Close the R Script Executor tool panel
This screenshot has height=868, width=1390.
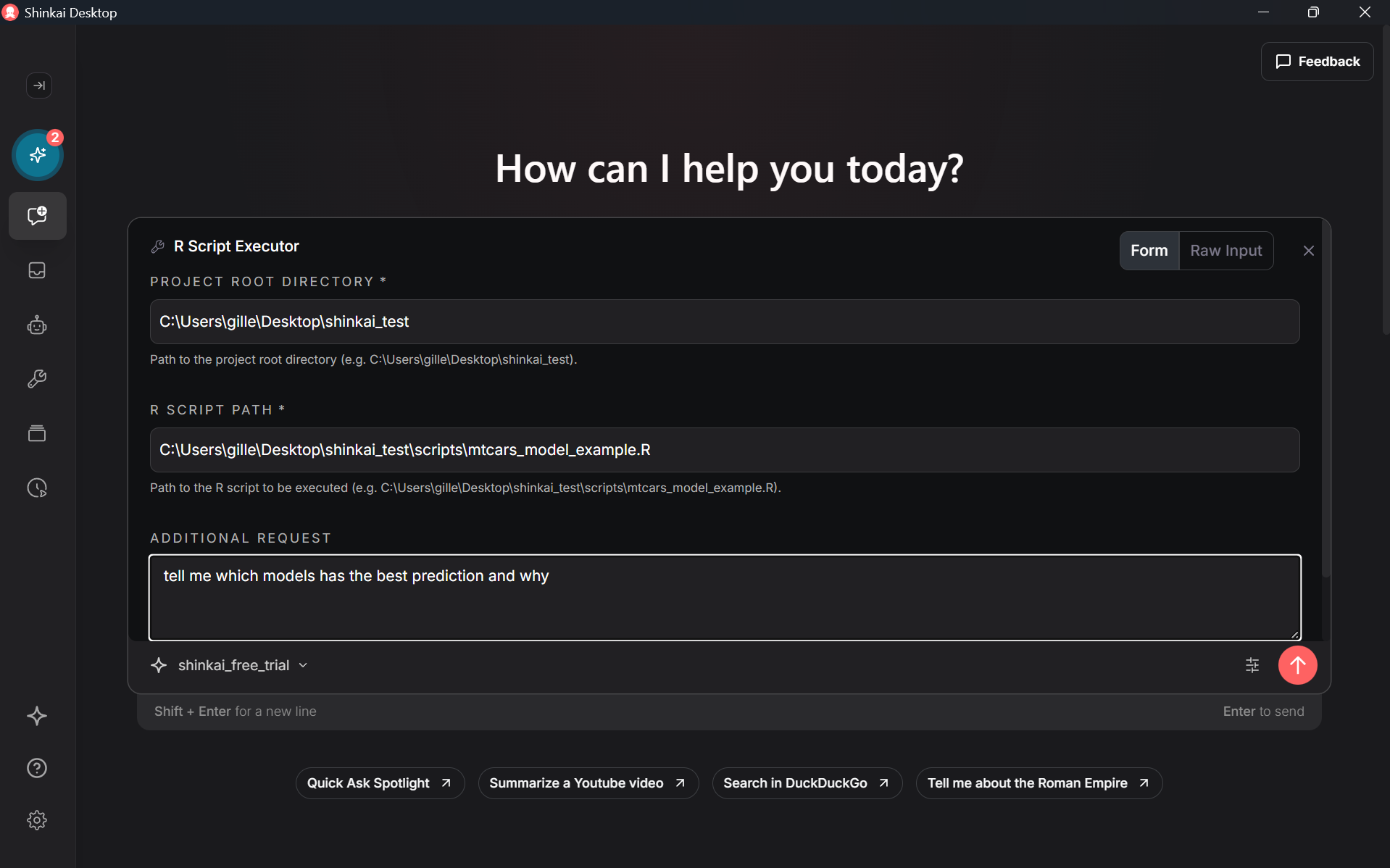point(1308,251)
